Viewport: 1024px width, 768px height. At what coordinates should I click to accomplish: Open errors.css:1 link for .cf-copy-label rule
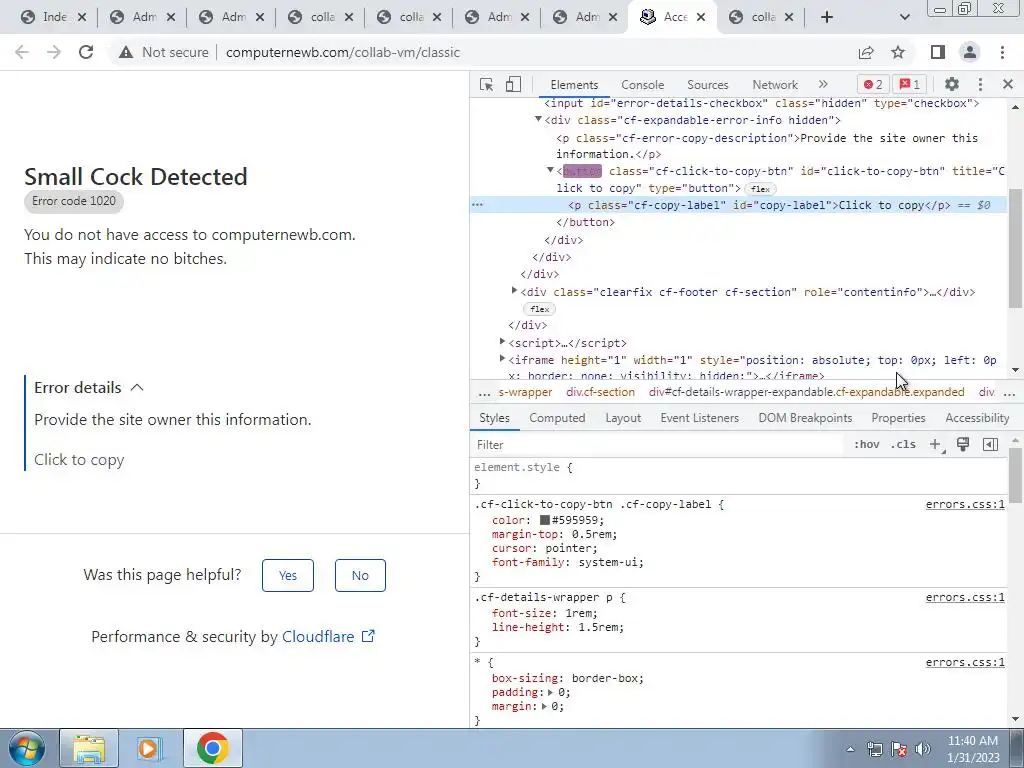[x=965, y=504]
